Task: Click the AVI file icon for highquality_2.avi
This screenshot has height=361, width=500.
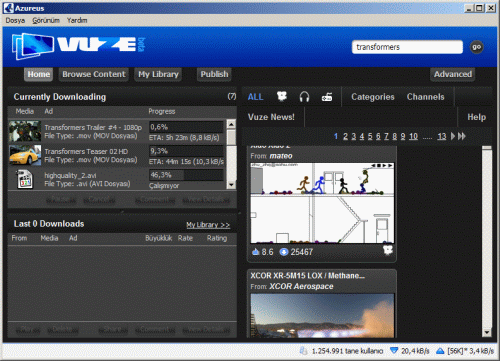Action: click(x=25, y=179)
